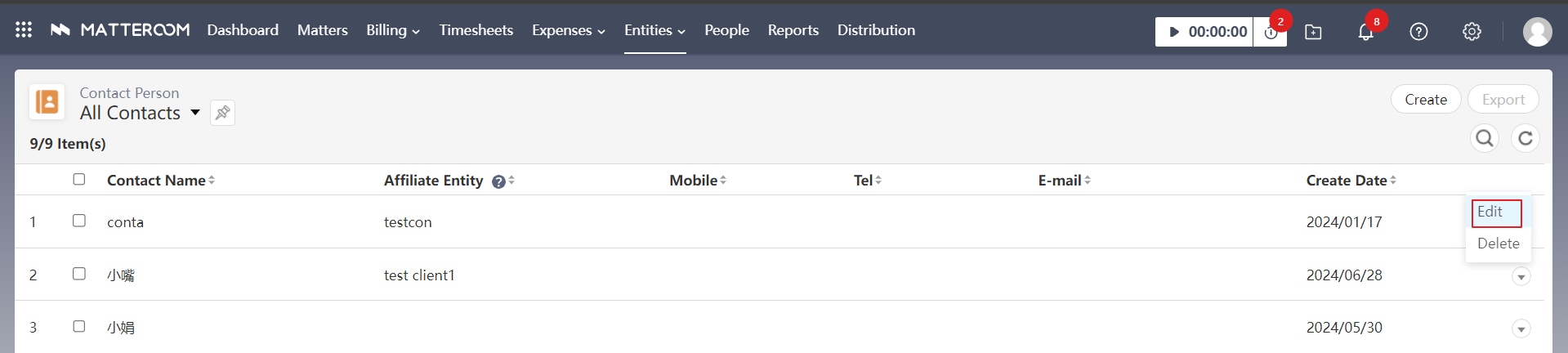Expand row 2 actions arrow

tap(1521, 277)
